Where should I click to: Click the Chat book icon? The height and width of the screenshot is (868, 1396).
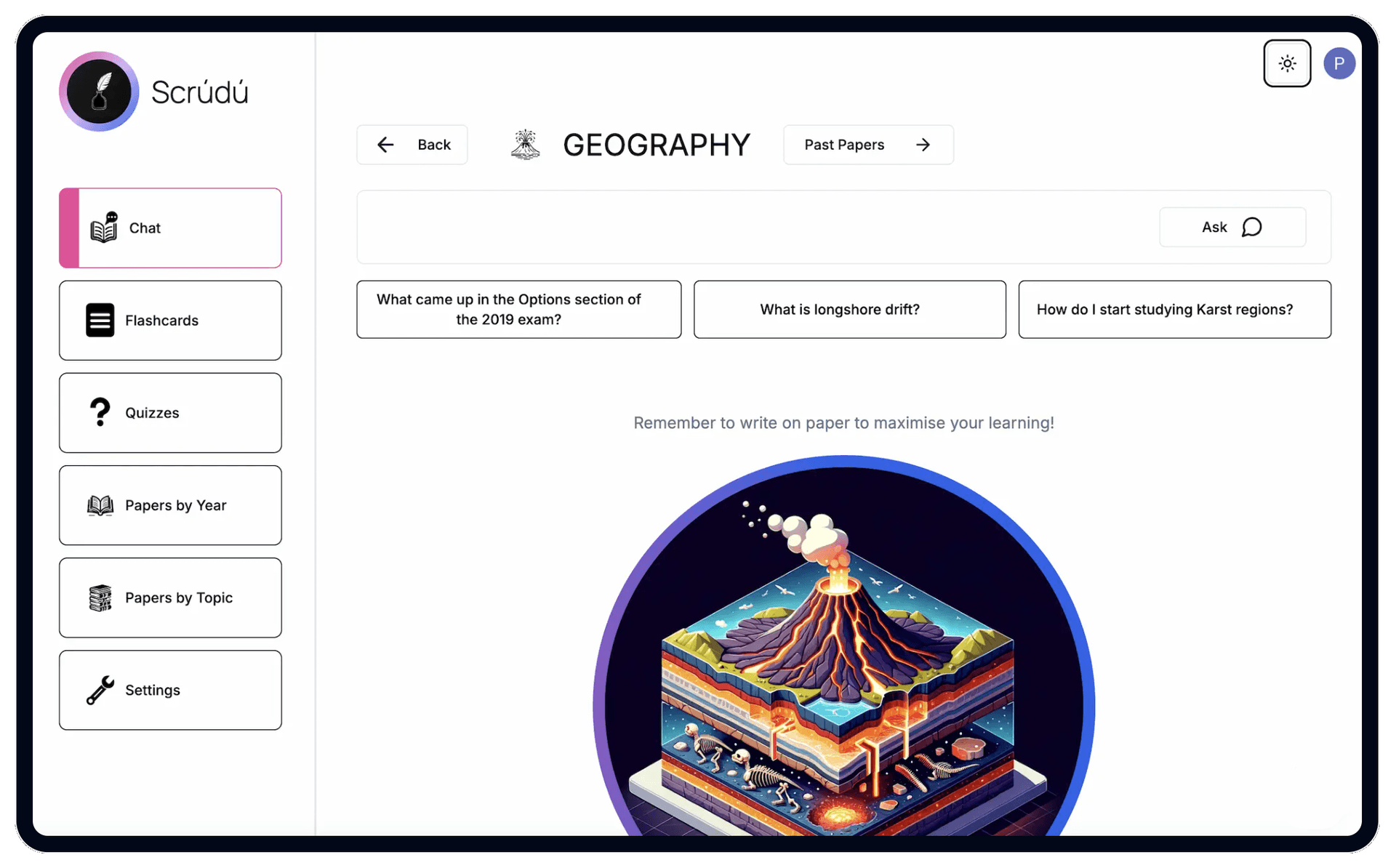point(104,228)
